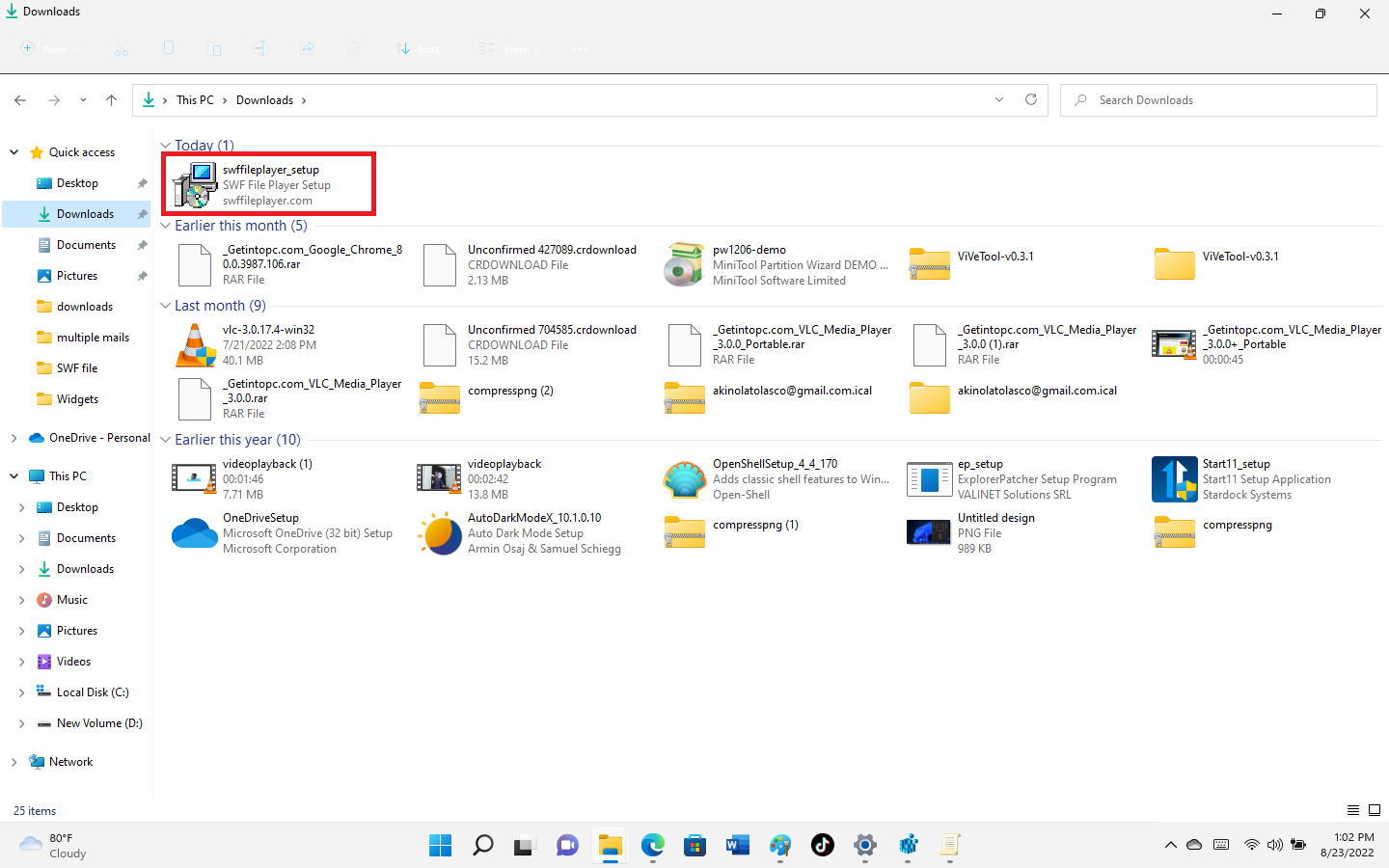
Task: Go forward with the forward arrow
Action: point(54,100)
